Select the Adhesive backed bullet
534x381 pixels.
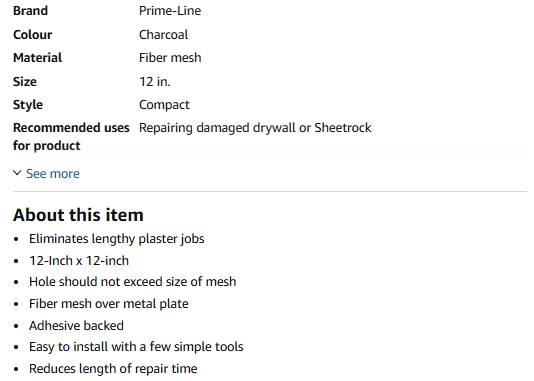(x=76, y=326)
